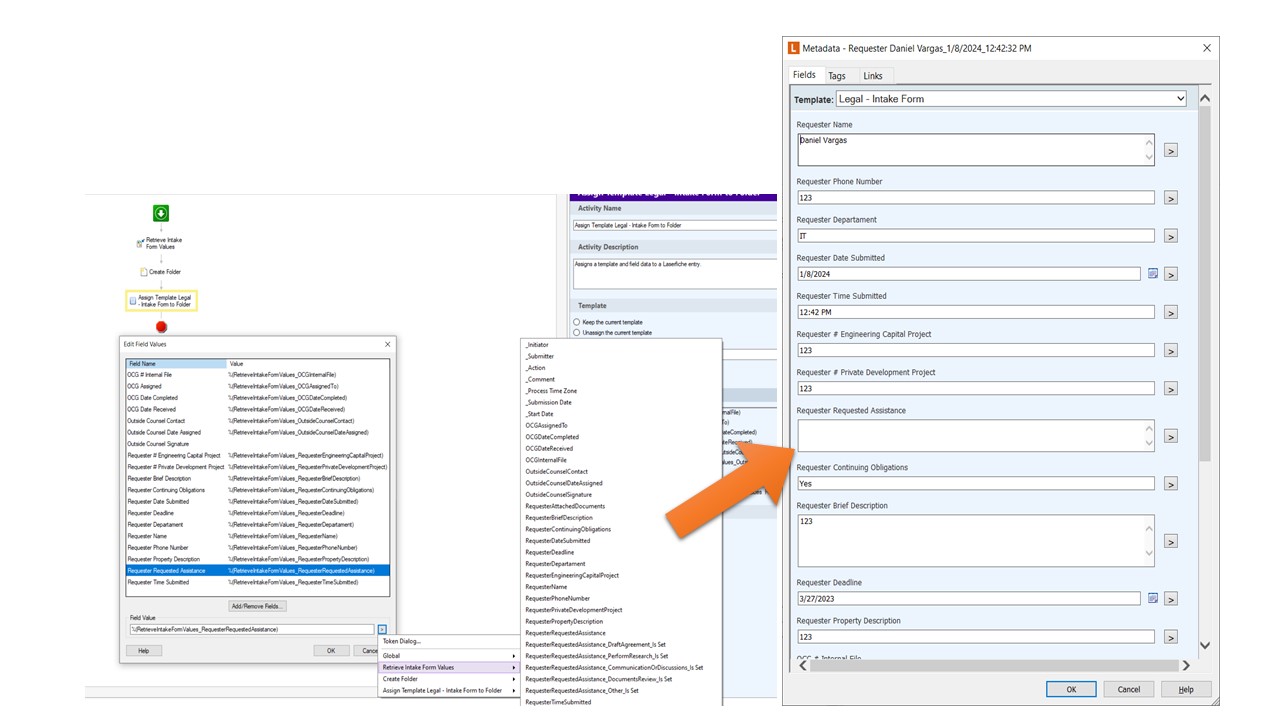
Task: Click the token arrow beside Requester Phone Number
Action: pyautogui.click(x=1171, y=198)
